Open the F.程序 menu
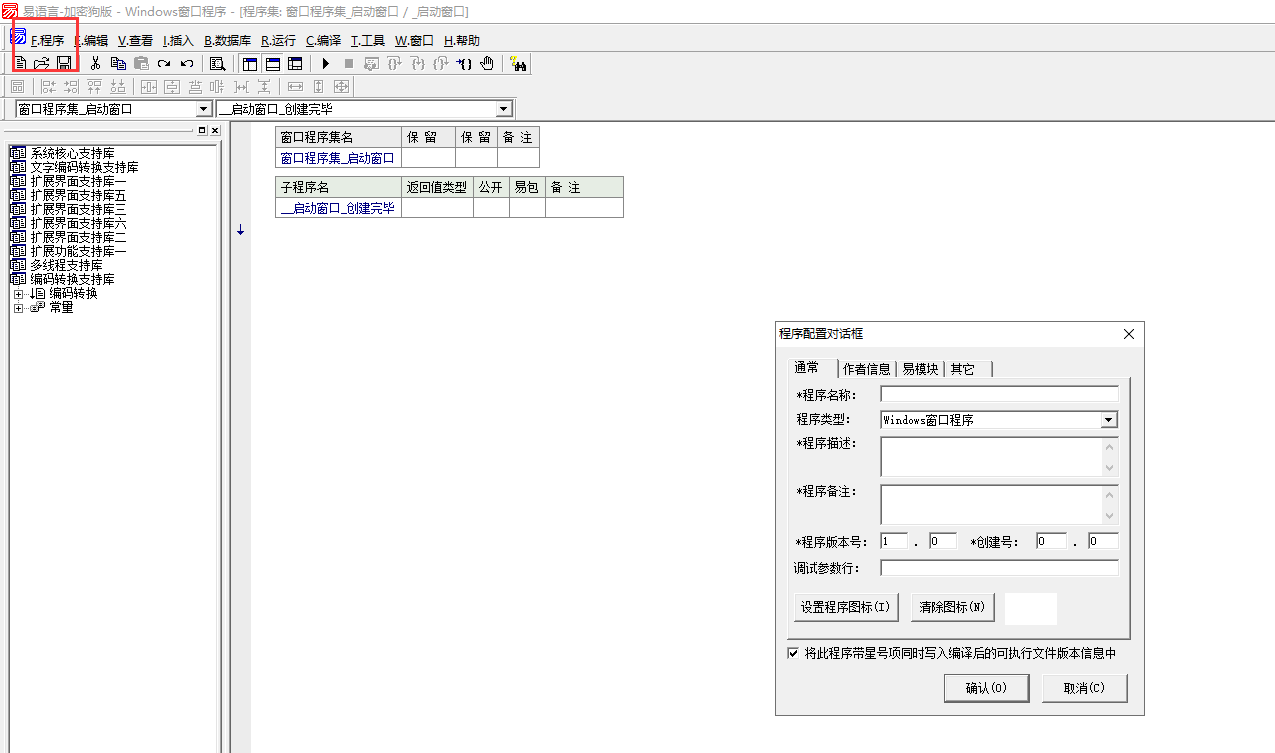The image size is (1275, 753). point(47,41)
